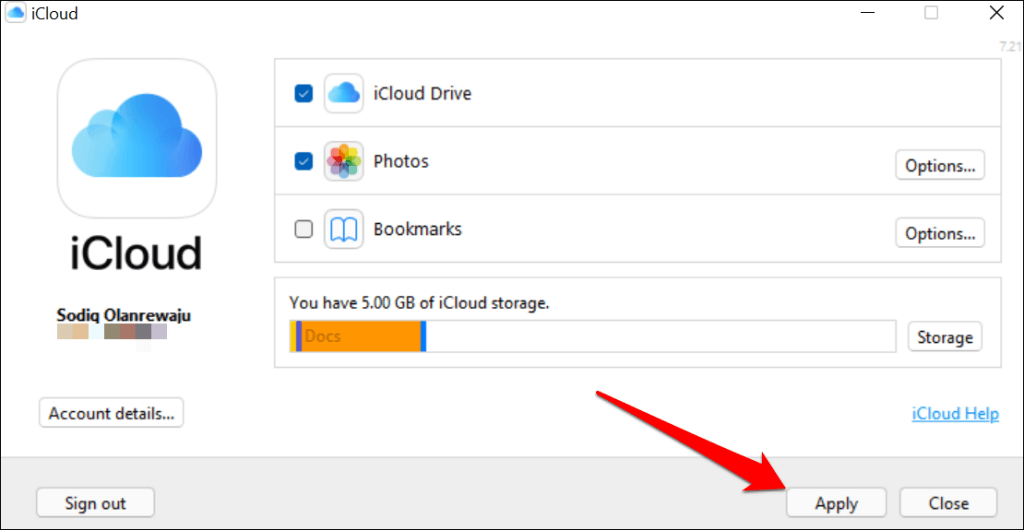Click the Close button beside Apply
This screenshot has height=530, width=1024.
(x=949, y=503)
